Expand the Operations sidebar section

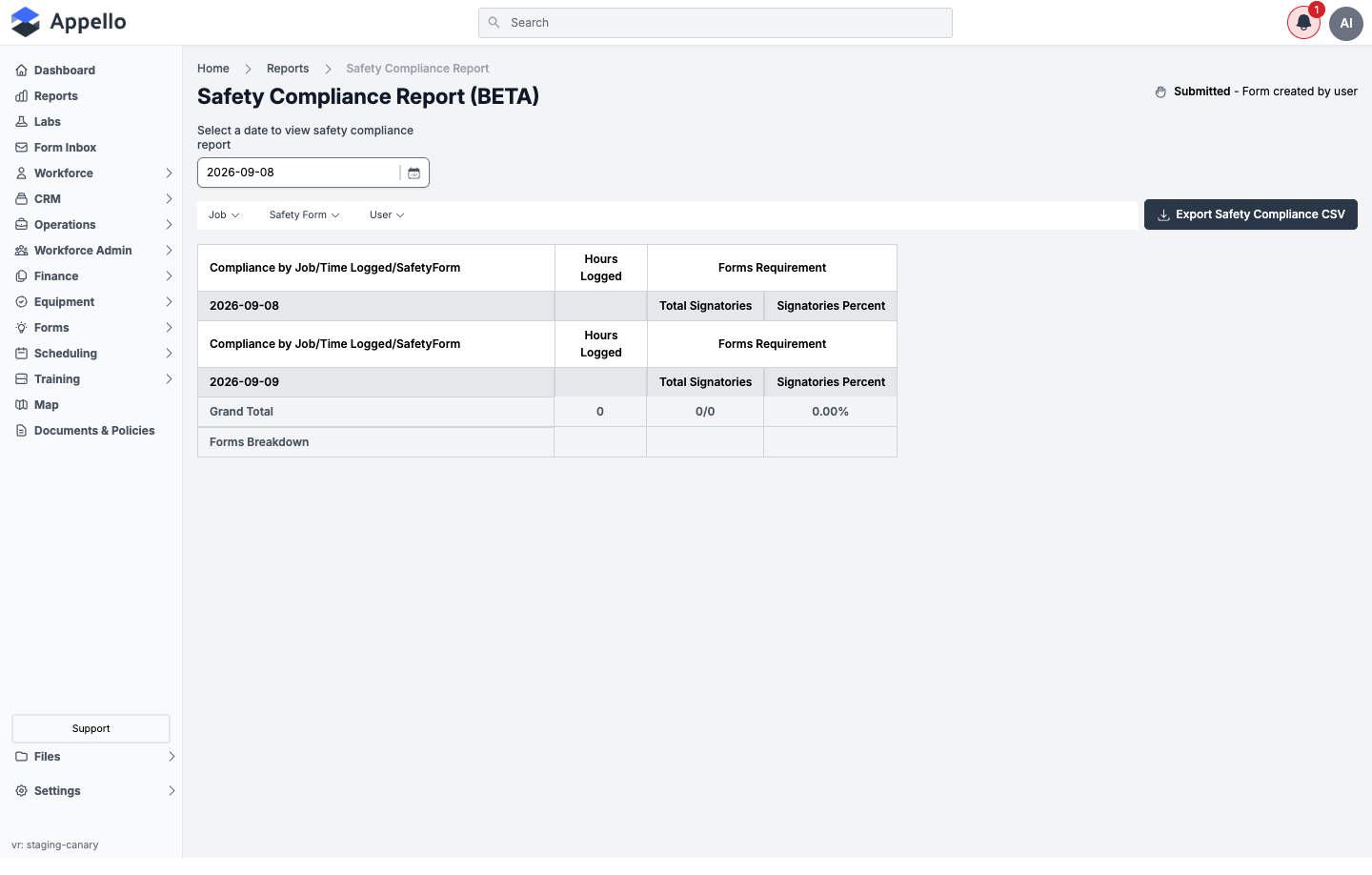pyautogui.click(x=93, y=225)
